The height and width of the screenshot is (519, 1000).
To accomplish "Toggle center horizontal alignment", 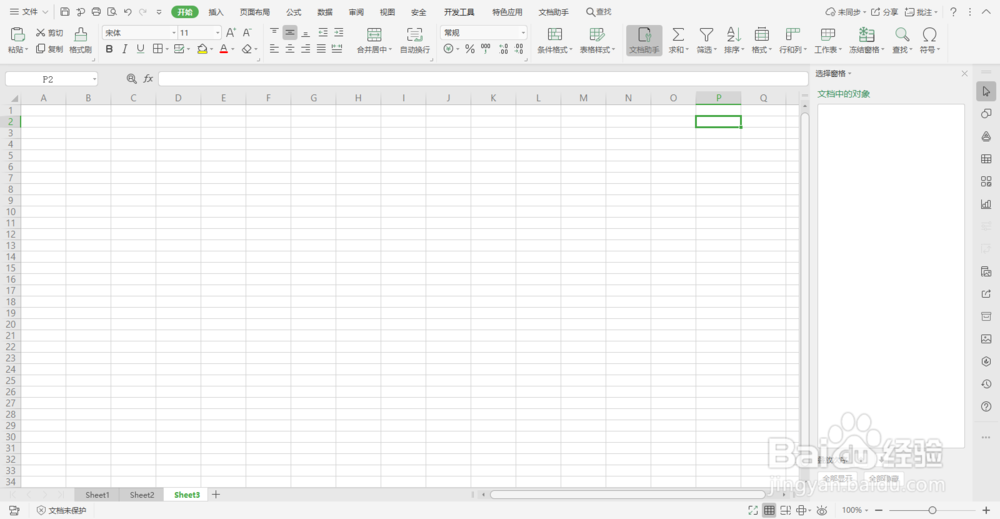I will 290,49.
